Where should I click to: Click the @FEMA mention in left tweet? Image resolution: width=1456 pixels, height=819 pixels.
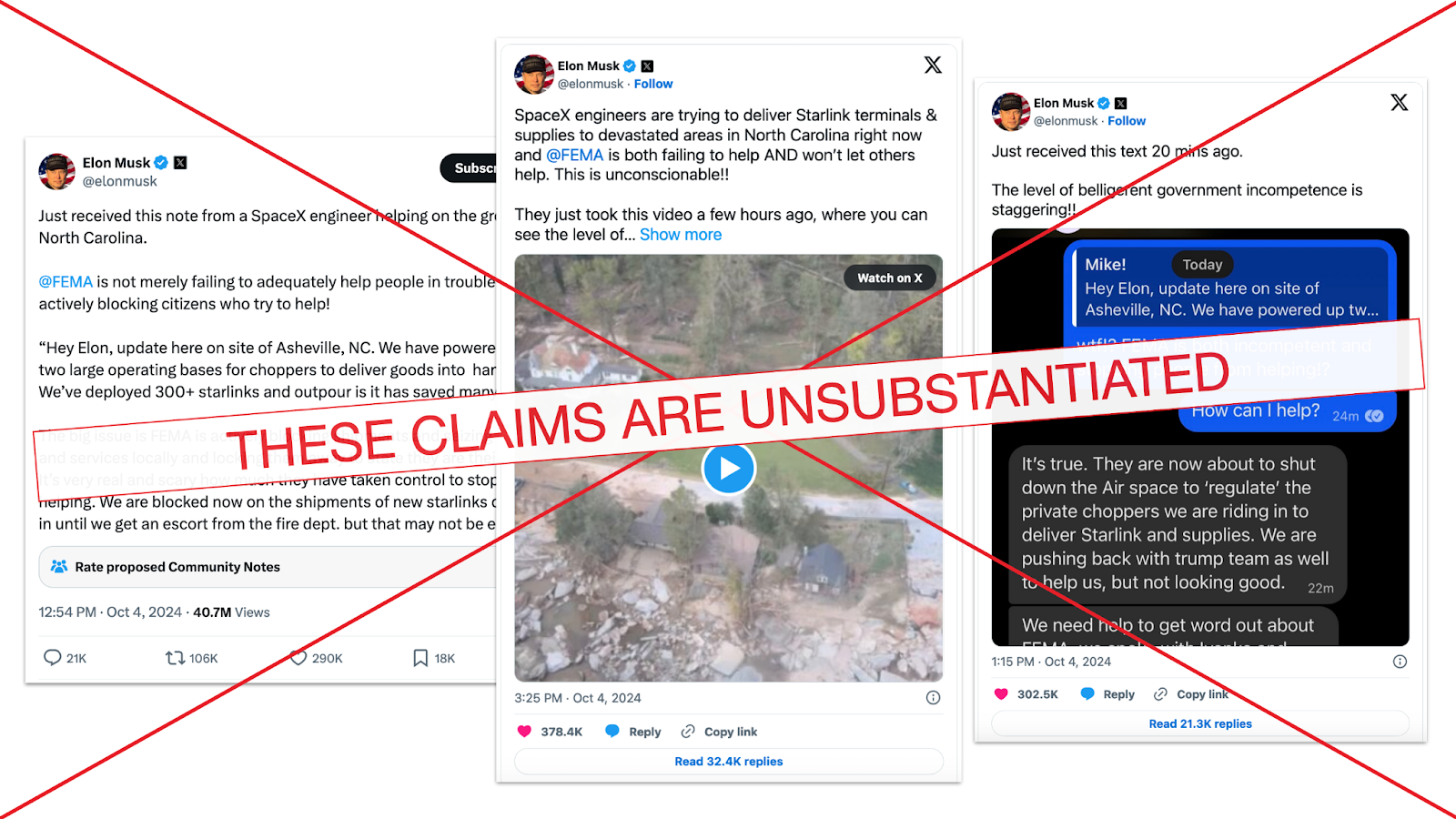click(x=66, y=282)
